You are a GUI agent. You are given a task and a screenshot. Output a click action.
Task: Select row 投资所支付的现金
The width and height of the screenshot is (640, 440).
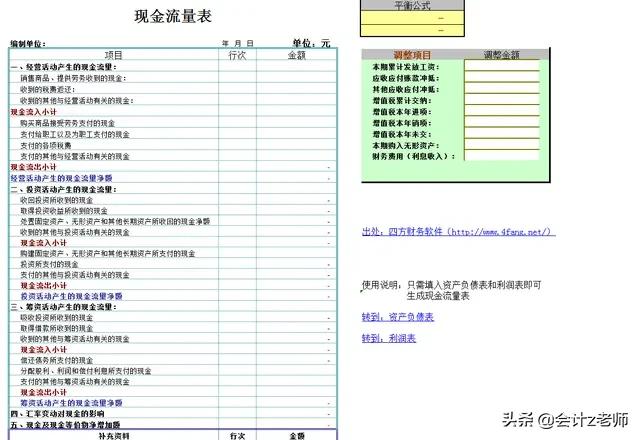coord(173,264)
